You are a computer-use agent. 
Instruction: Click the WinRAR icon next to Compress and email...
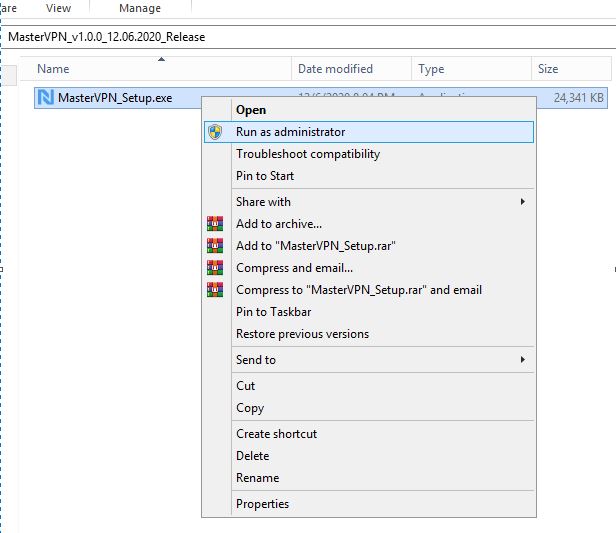(215, 267)
